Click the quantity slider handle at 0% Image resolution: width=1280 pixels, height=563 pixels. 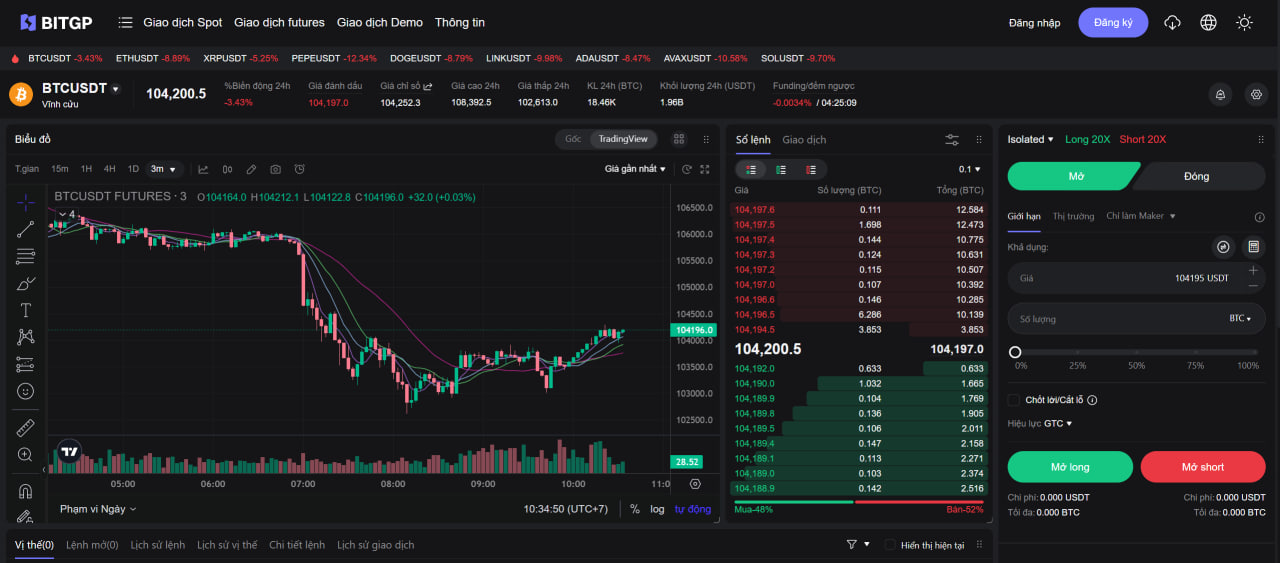click(x=1015, y=352)
